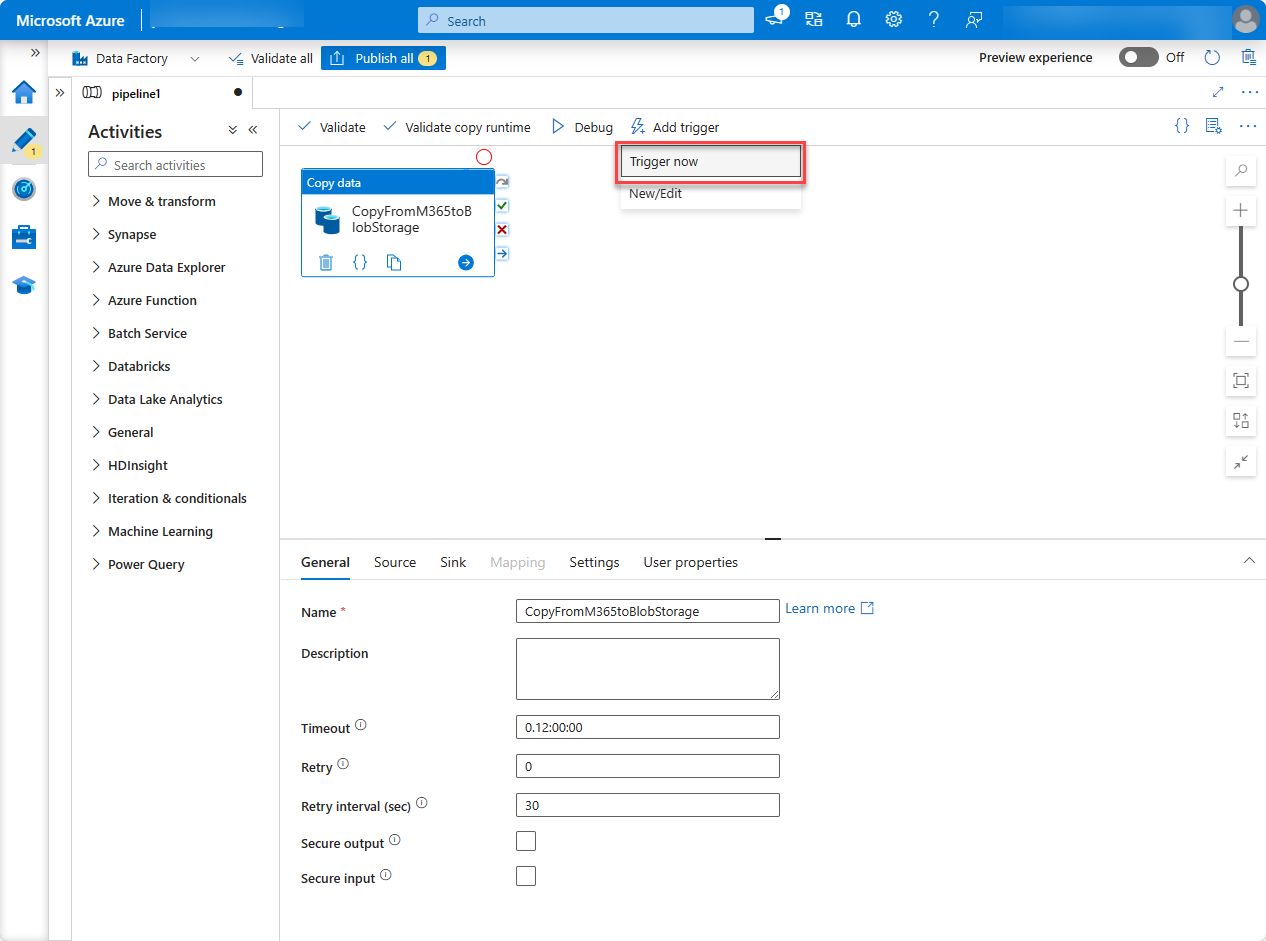Open canvas search magnifier on the right
This screenshot has width=1266, height=941.
1240,170
